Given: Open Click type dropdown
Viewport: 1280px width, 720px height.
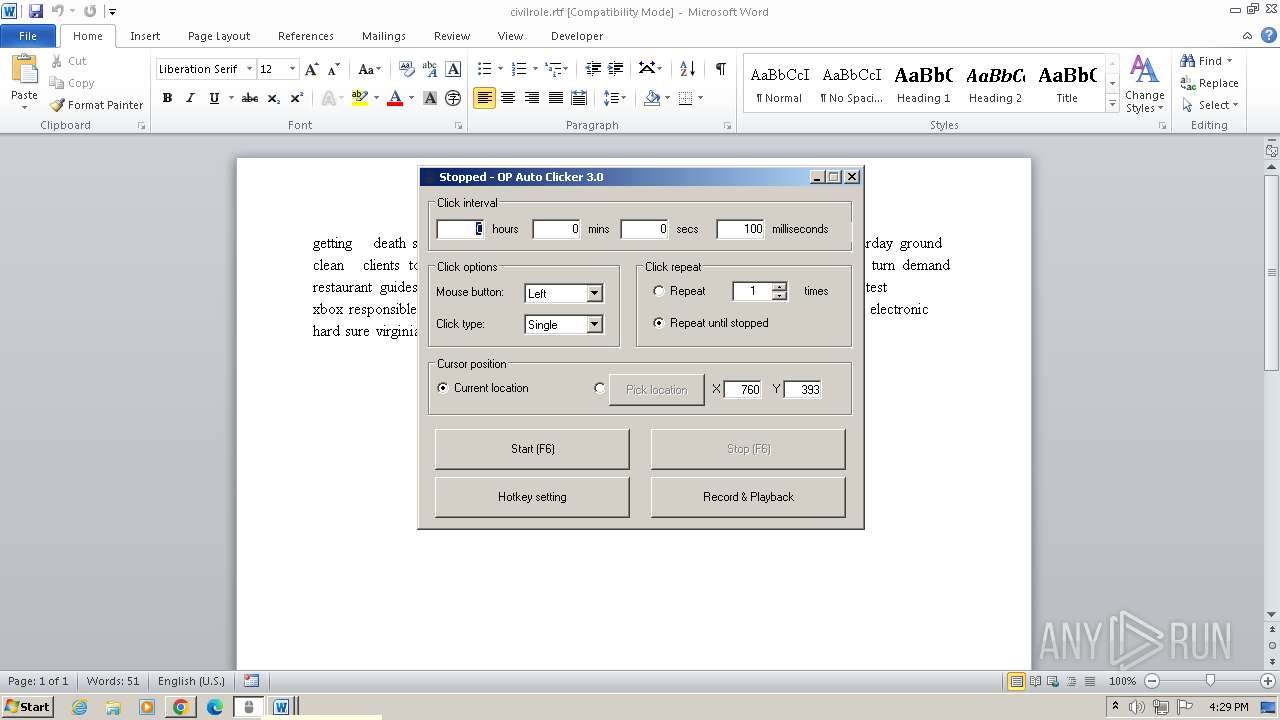Looking at the screenshot, I should tap(595, 324).
